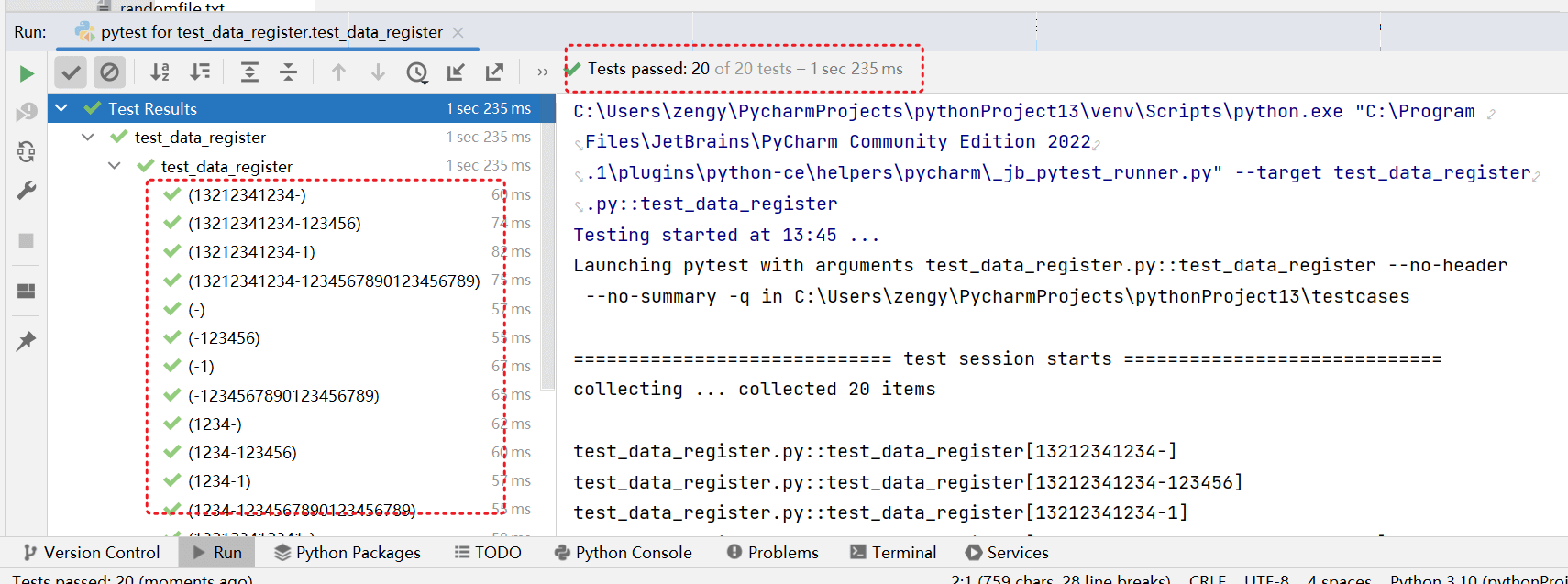Viewport: 1568px width, 584px height.
Task: Open test history clock icon
Action: tap(416, 72)
